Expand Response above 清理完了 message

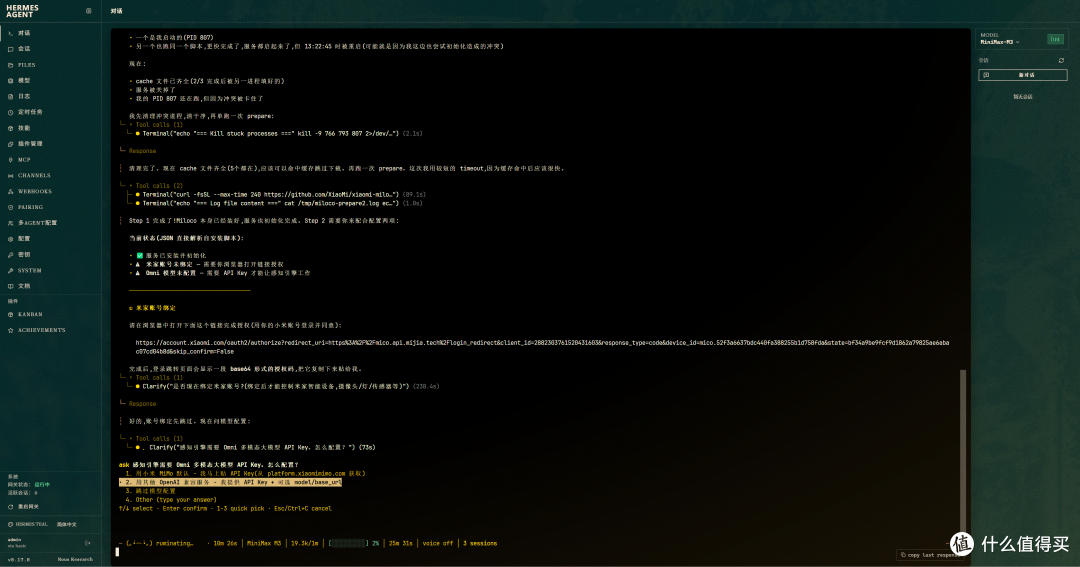(x=142, y=151)
